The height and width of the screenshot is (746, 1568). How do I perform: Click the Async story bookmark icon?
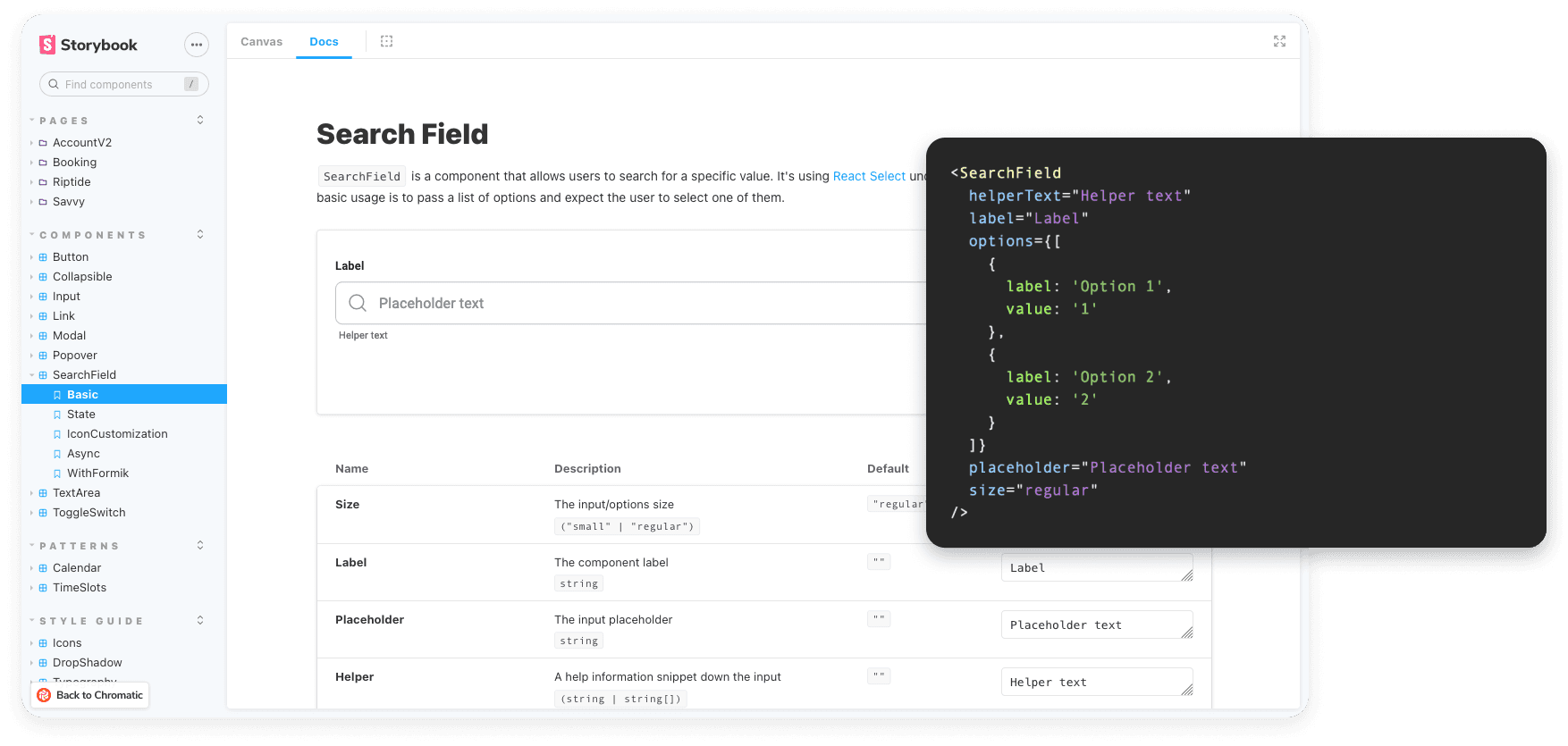[x=57, y=454]
